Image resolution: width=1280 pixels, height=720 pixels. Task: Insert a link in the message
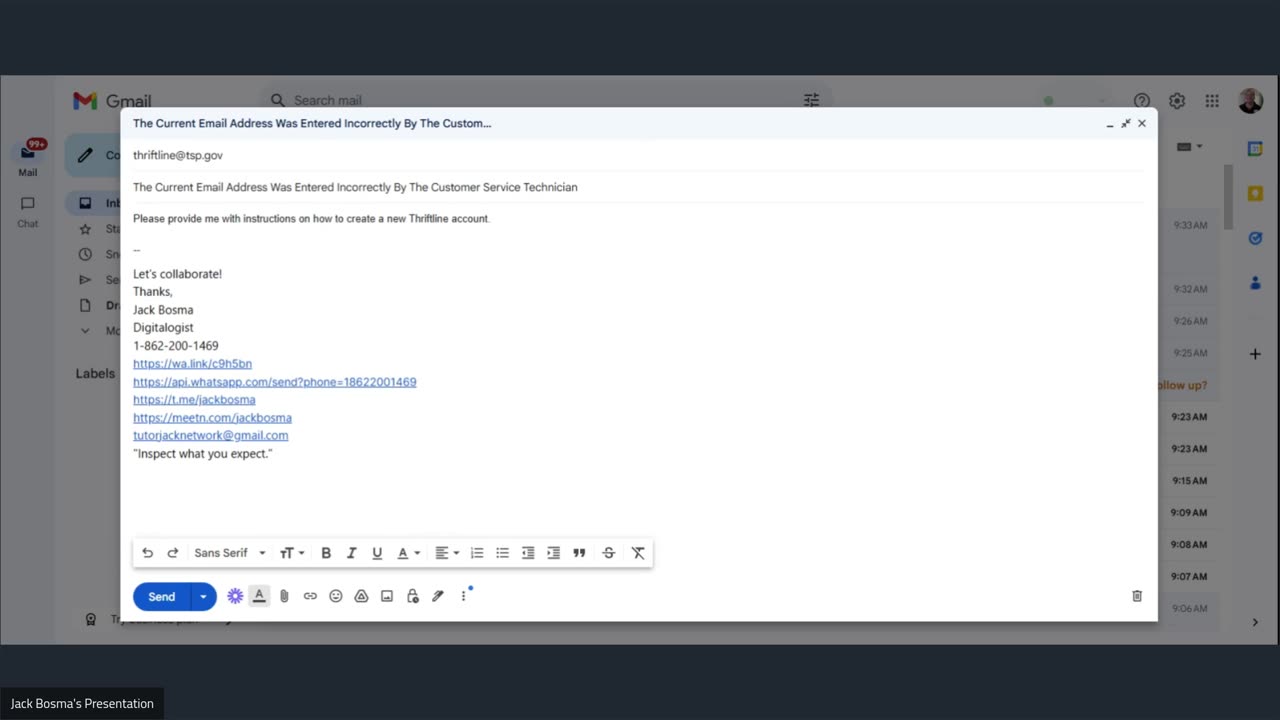(x=310, y=596)
